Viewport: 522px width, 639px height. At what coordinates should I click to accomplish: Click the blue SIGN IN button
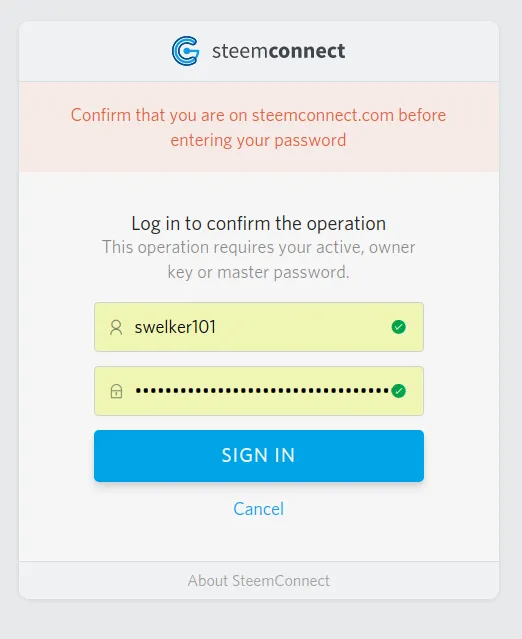[x=259, y=456]
